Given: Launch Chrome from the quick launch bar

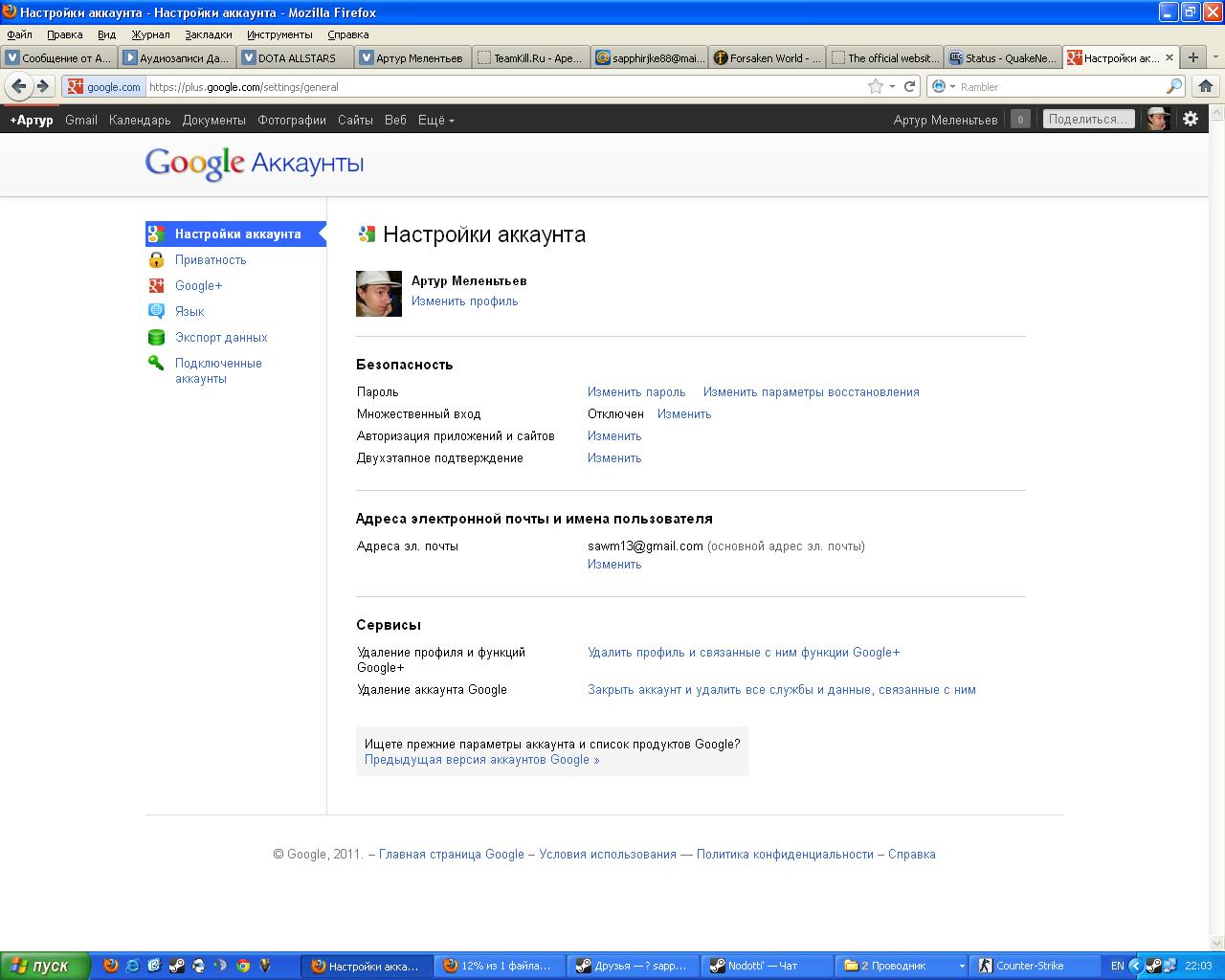Looking at the screenshot, I should point(243,966).
